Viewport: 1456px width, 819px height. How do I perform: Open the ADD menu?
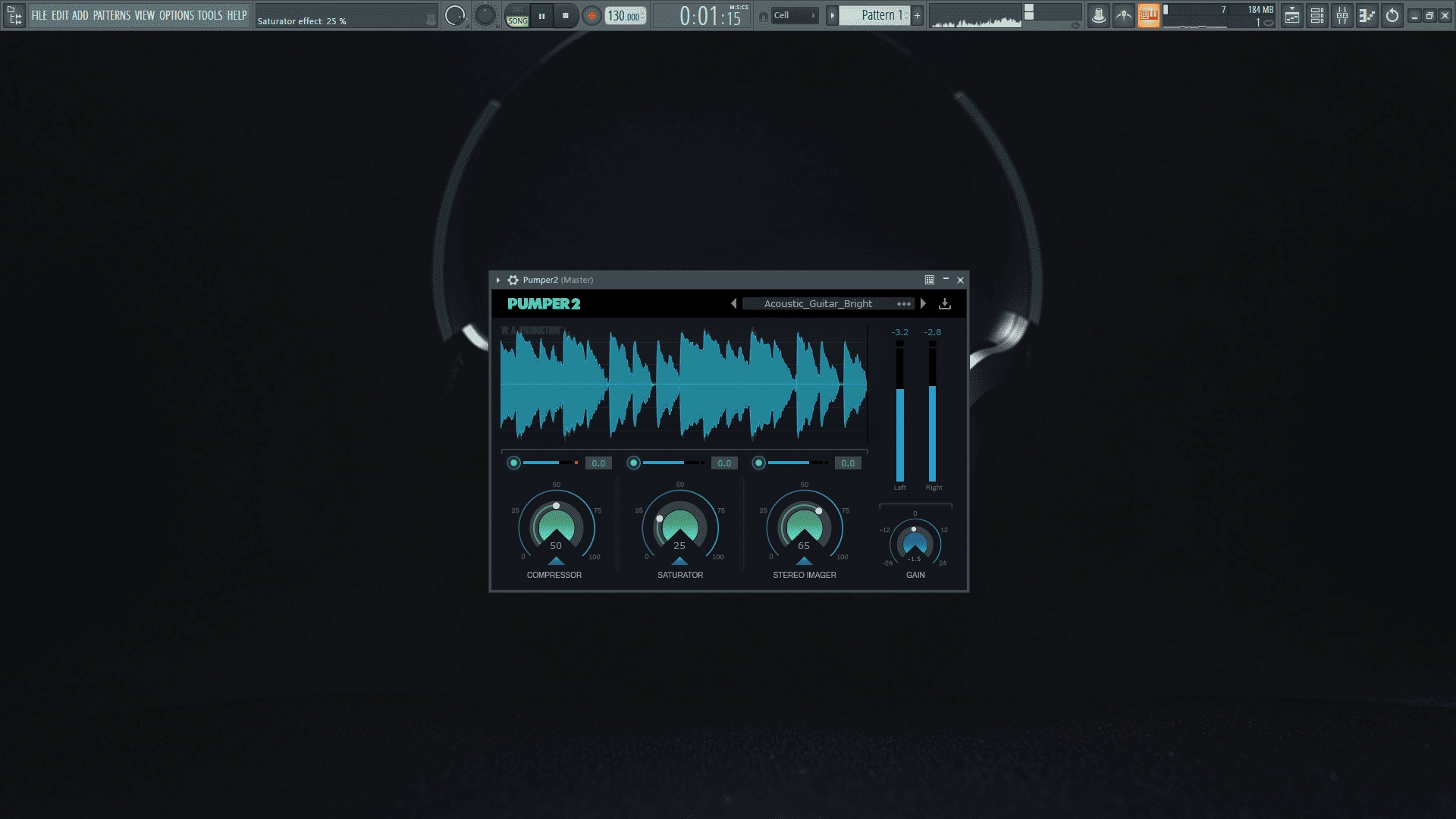coord(80,15)
